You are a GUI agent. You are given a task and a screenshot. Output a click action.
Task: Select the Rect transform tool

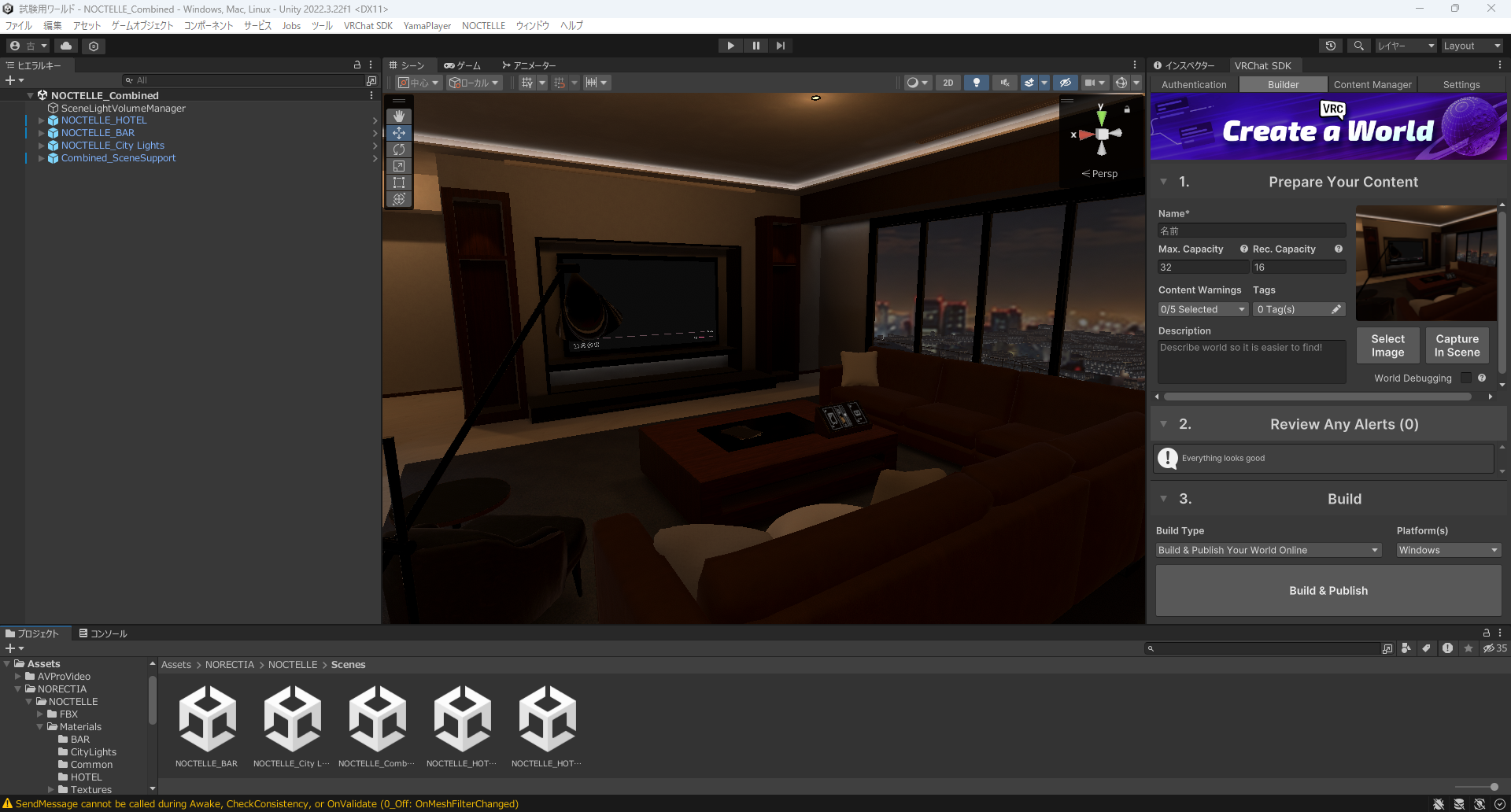pos(399,183)
